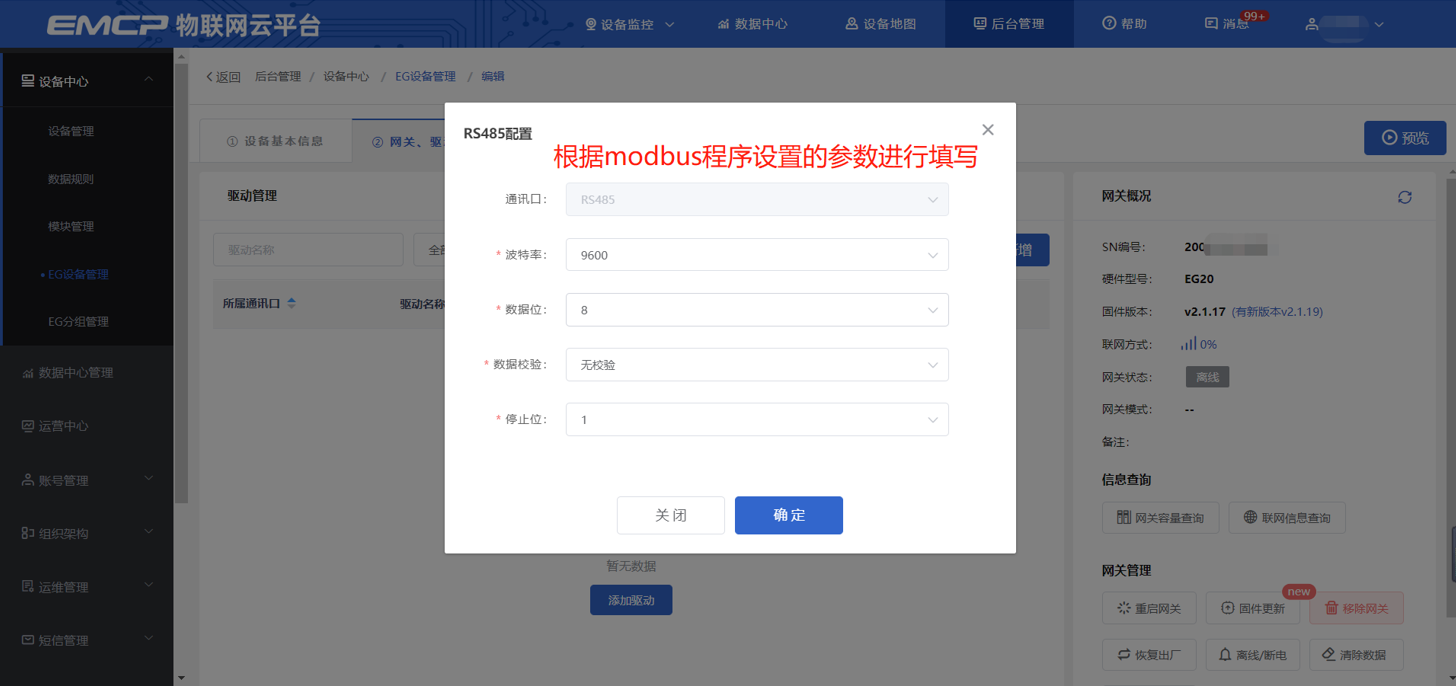Open 联网信息查询 globe icon button
The height and width of the screenshot is (687, 1456).
1287,518
